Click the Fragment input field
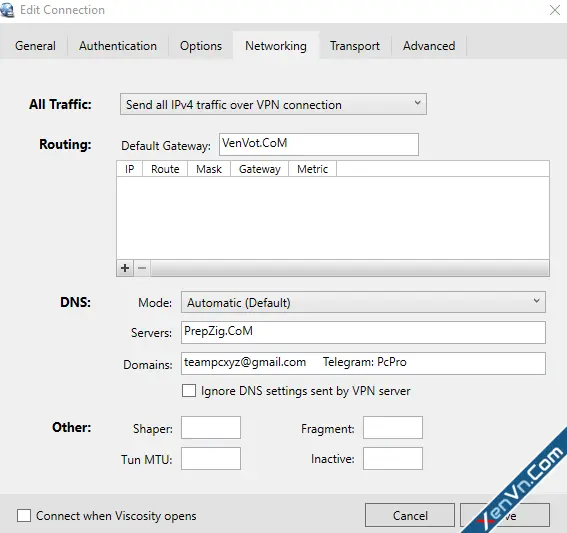This screenshot has width=567, height=533. click(393, 427)
